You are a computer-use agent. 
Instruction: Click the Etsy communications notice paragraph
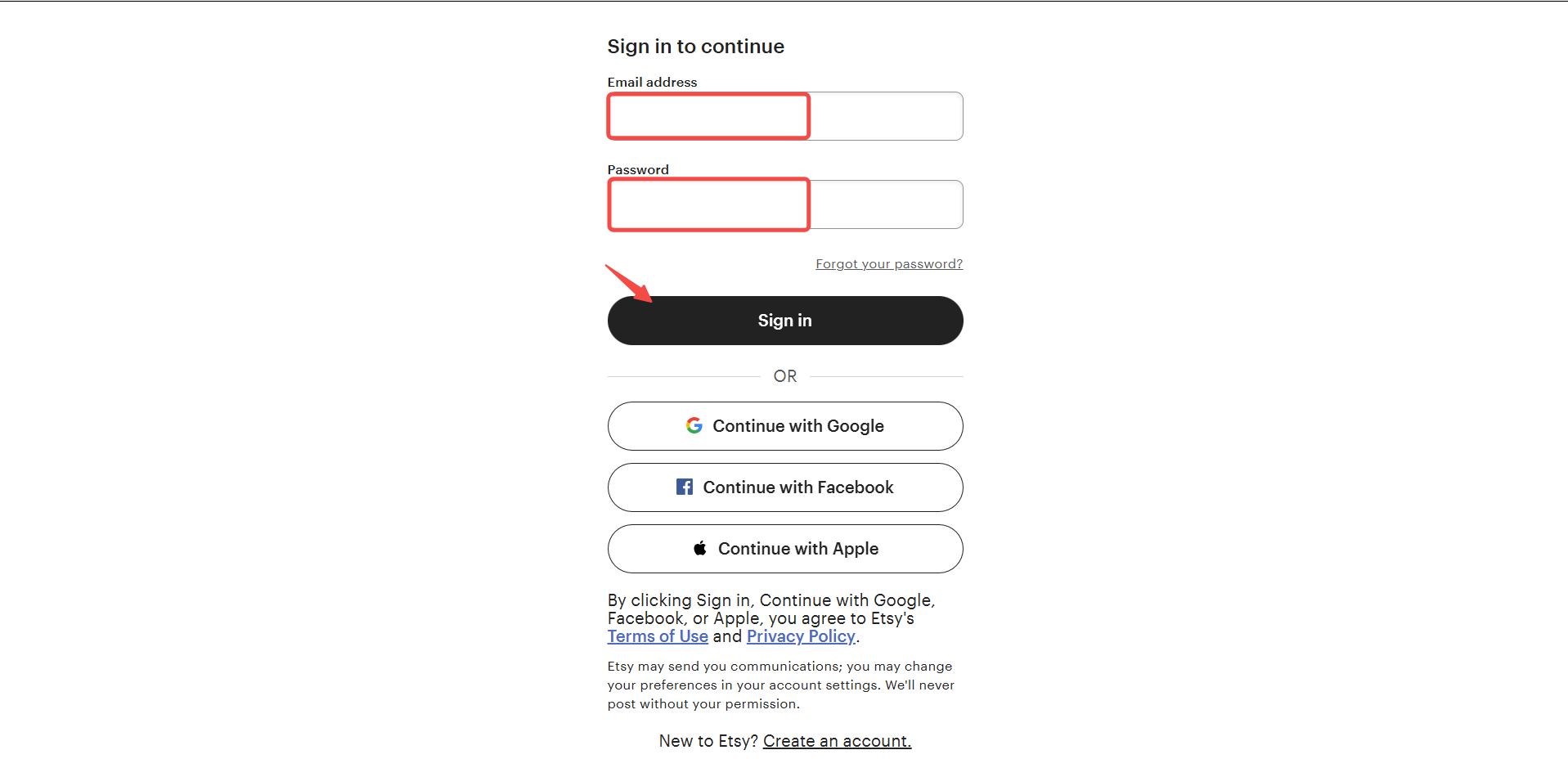780,685
